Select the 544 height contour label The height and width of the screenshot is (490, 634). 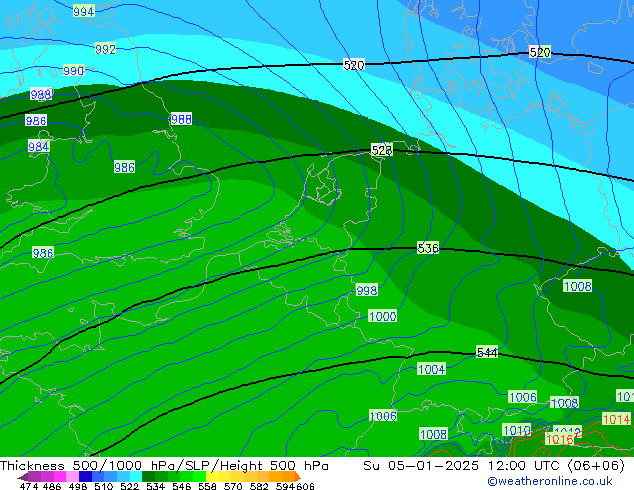click(x=487, y=353)
